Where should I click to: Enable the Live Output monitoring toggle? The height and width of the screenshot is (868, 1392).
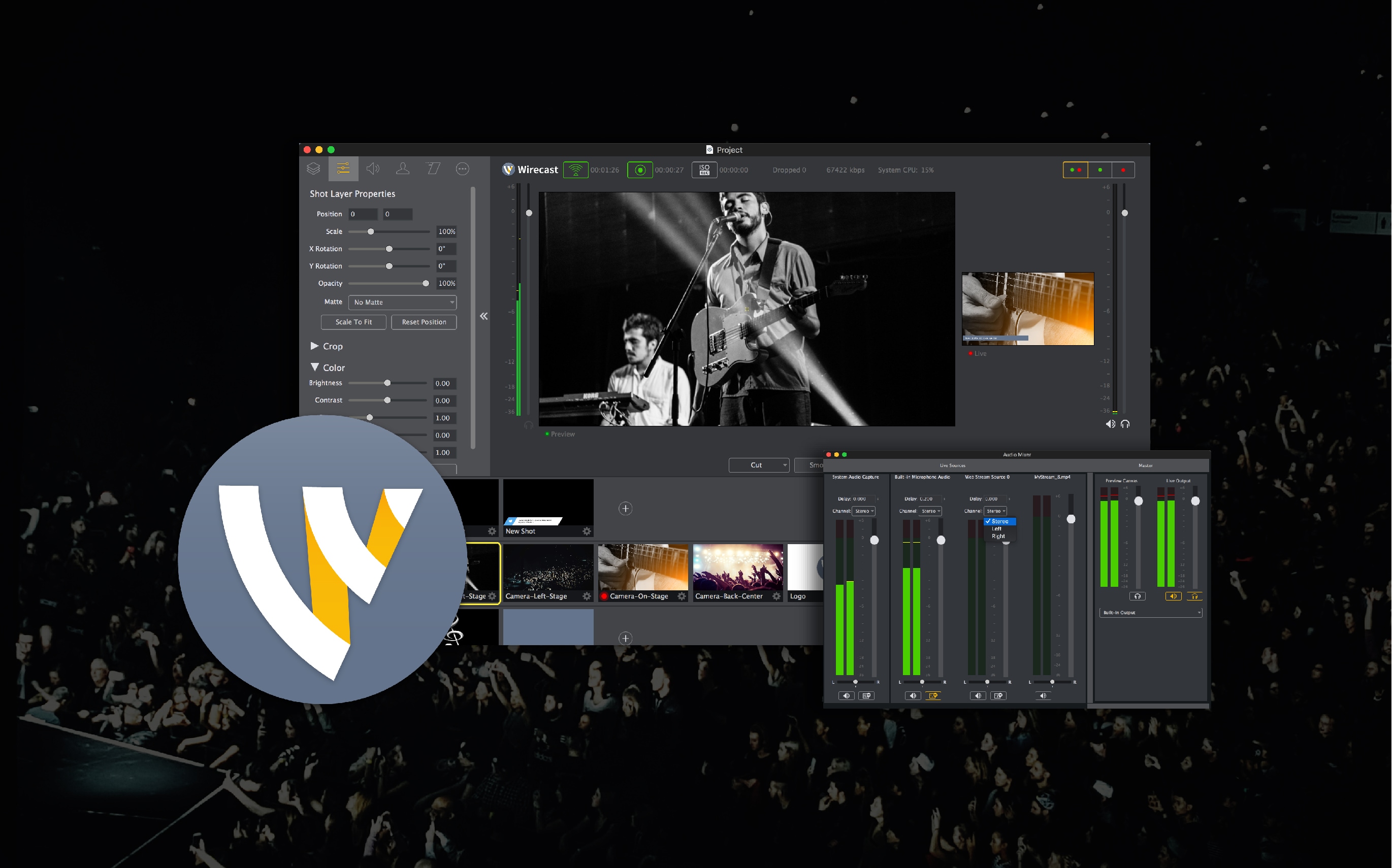1193,596
